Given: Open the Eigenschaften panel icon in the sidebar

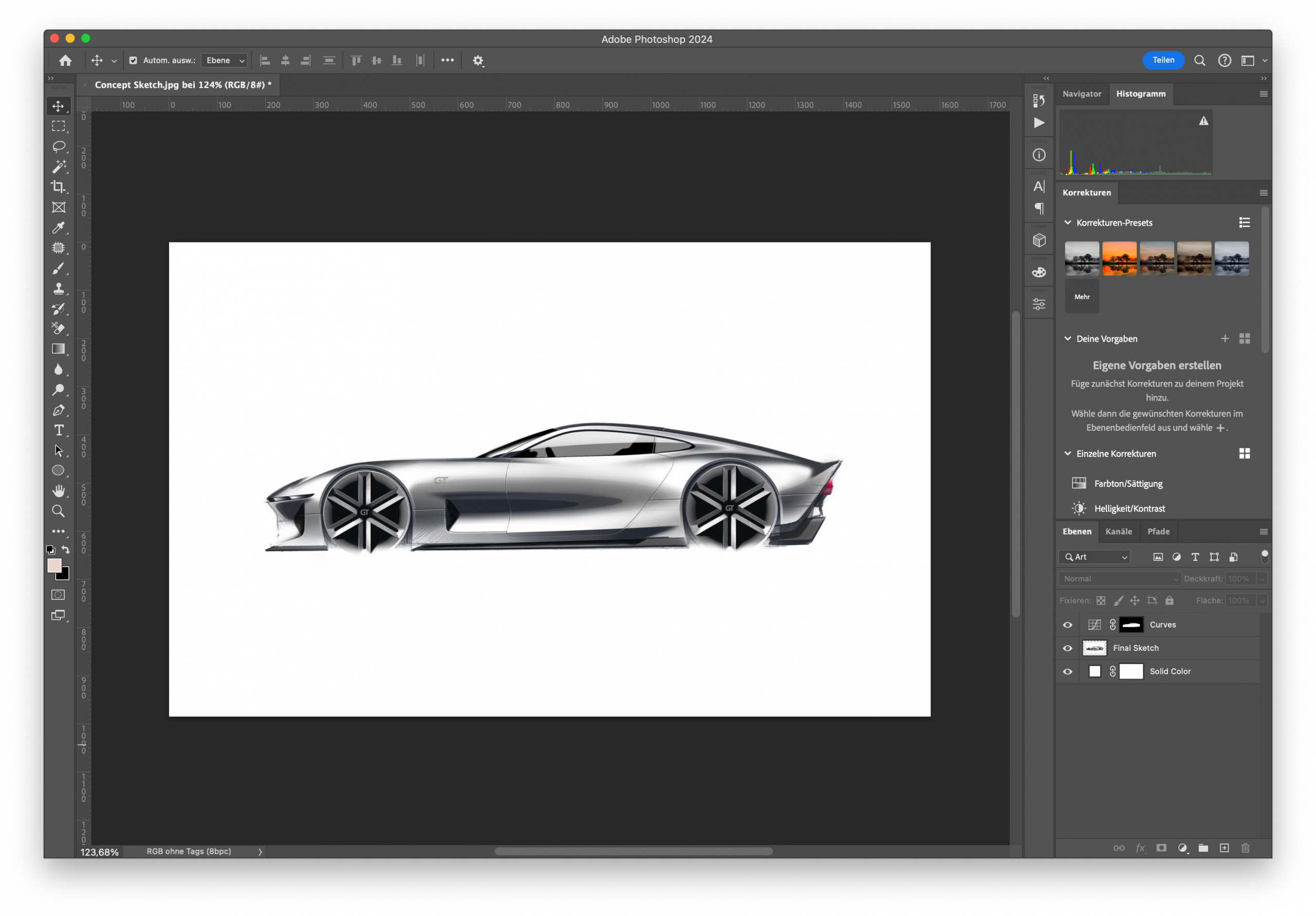Looking at the screenshot, I should click(1039, 304).
